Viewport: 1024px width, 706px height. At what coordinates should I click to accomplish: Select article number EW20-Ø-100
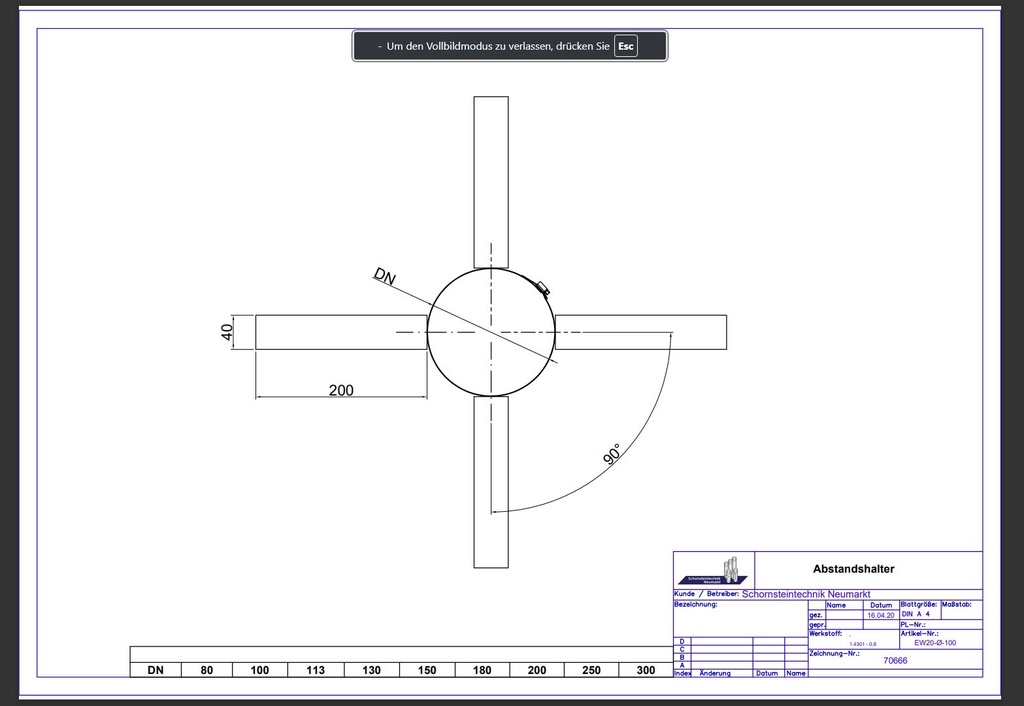coord(935,643)
